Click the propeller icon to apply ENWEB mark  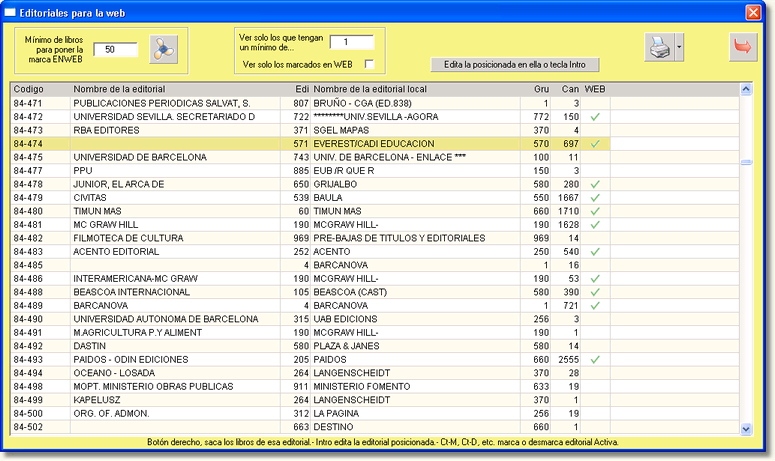coord(164,49)
